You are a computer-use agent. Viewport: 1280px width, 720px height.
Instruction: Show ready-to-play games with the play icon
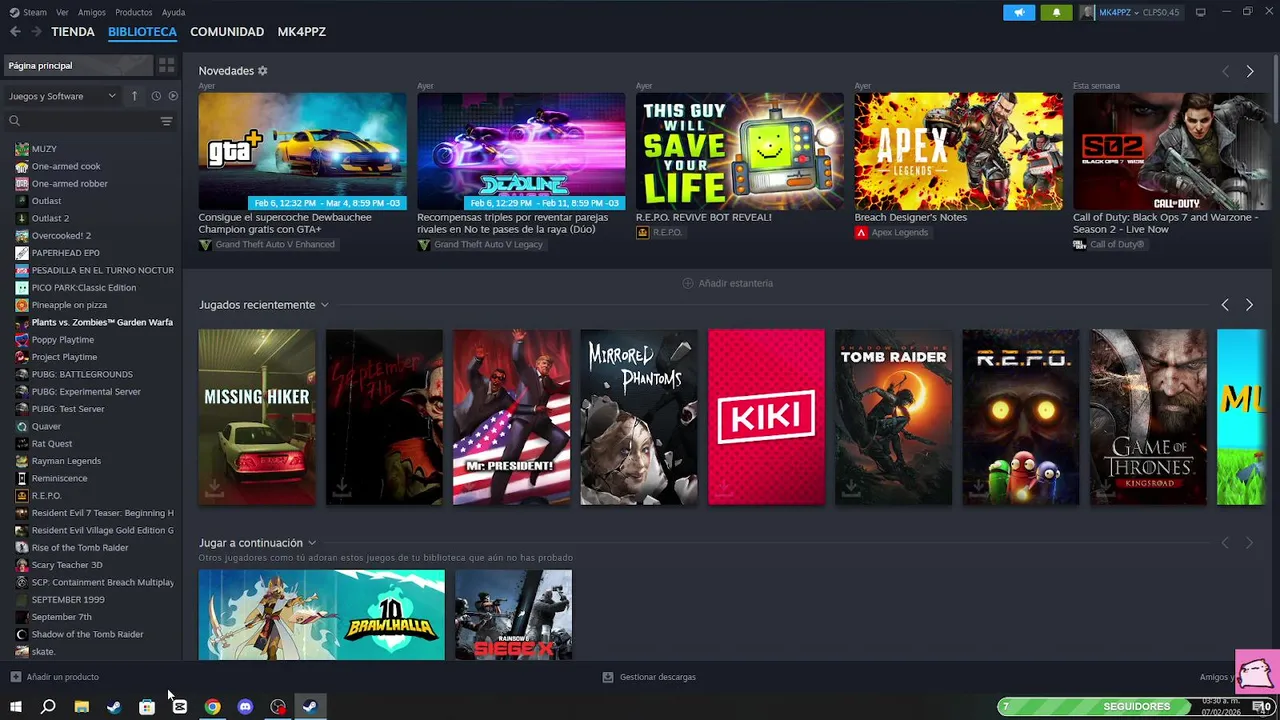tap(173, 96)
